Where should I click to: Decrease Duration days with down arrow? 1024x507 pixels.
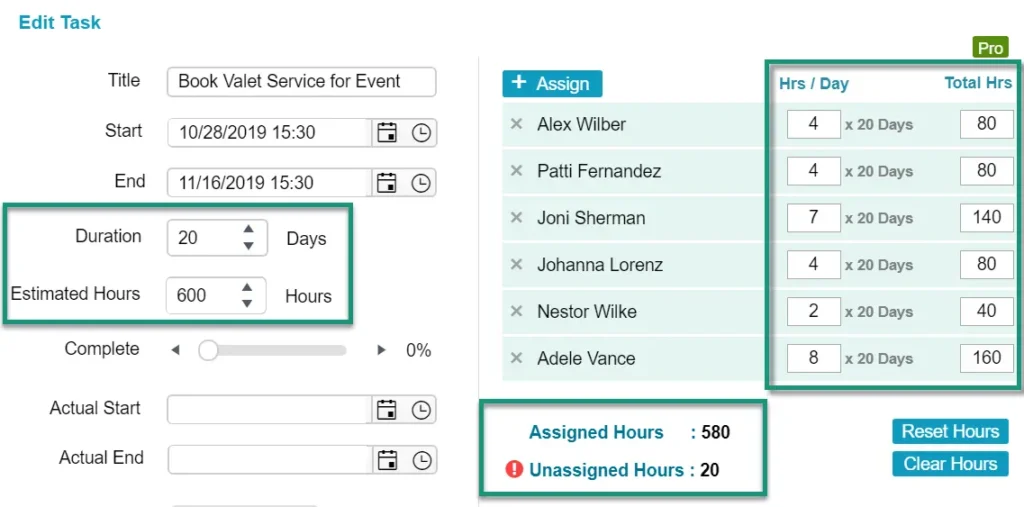(248, 245)
